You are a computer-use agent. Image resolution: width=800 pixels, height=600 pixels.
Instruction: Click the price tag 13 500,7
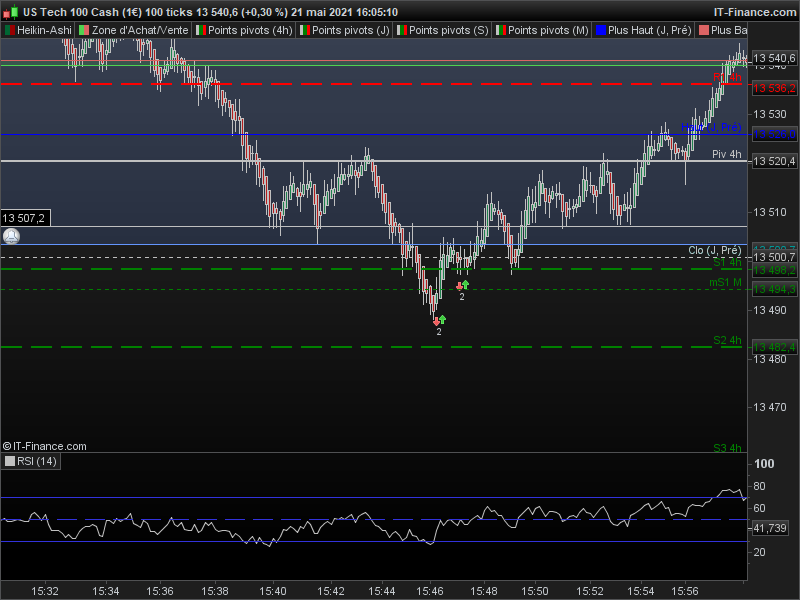774,257
